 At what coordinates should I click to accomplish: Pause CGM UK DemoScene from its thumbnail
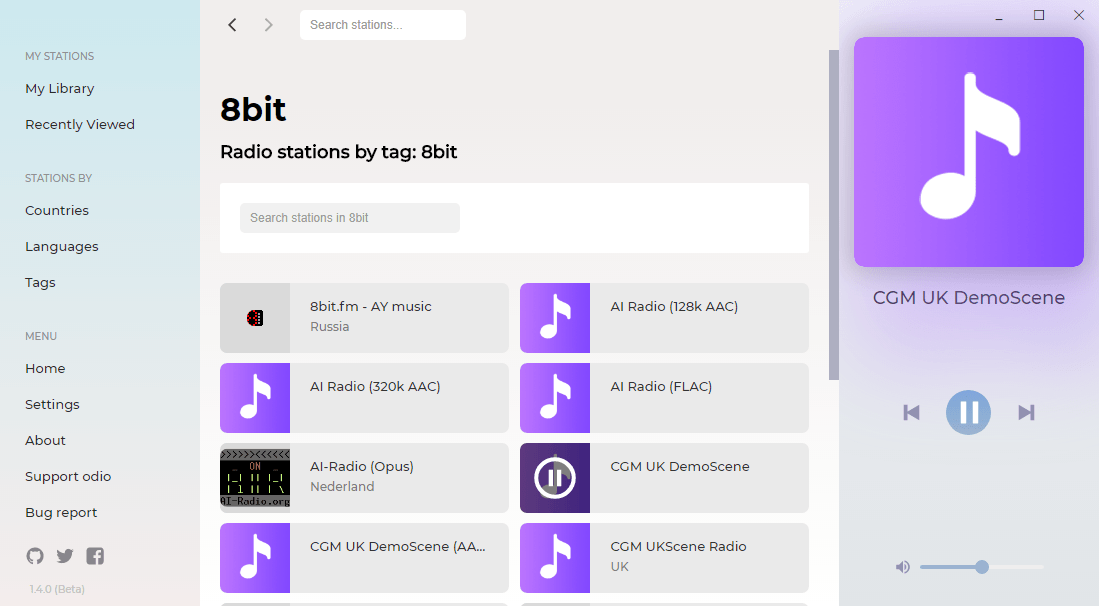(x=555, y=478)
